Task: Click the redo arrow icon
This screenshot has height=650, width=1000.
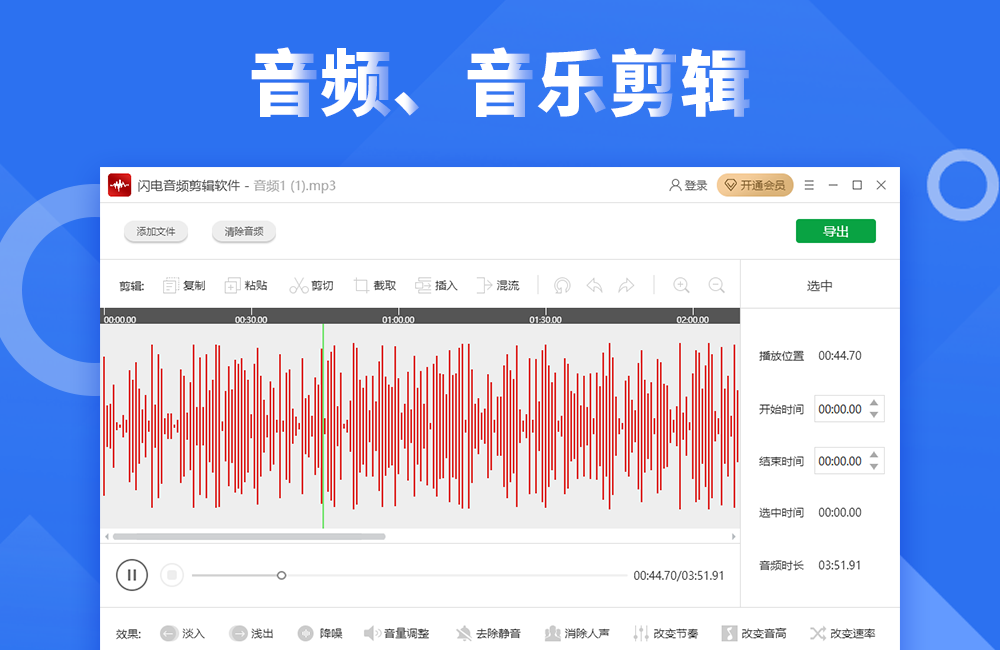Action: coord(626,286)
